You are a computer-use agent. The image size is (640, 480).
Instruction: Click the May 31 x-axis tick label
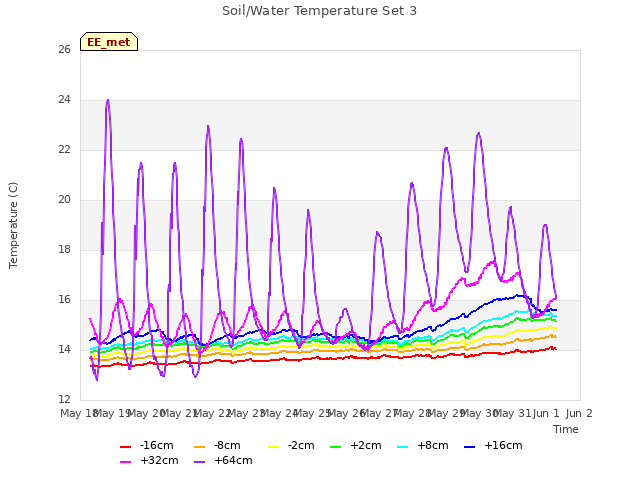point(512,413)
